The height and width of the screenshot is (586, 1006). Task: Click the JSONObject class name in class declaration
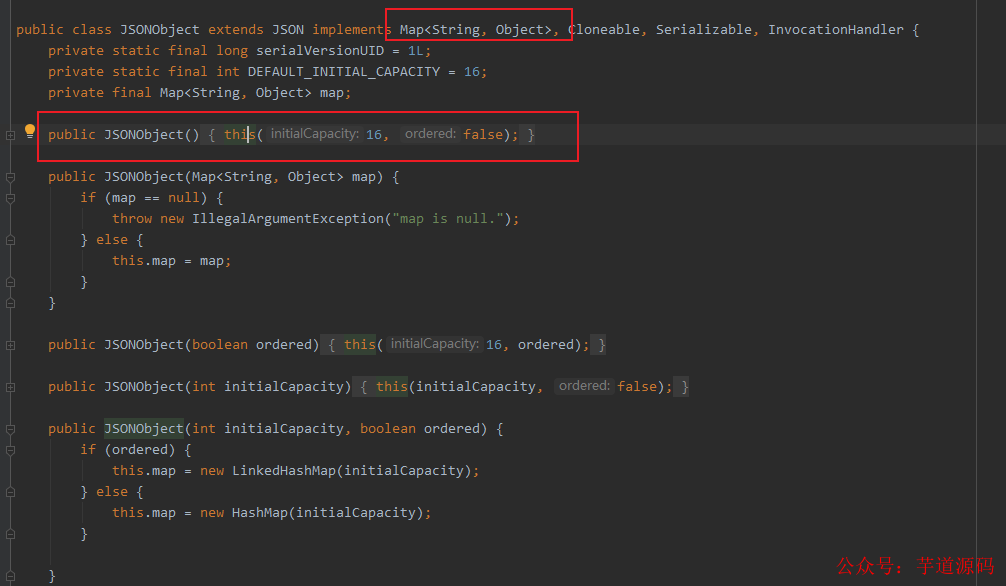click(x=160, y=30)
